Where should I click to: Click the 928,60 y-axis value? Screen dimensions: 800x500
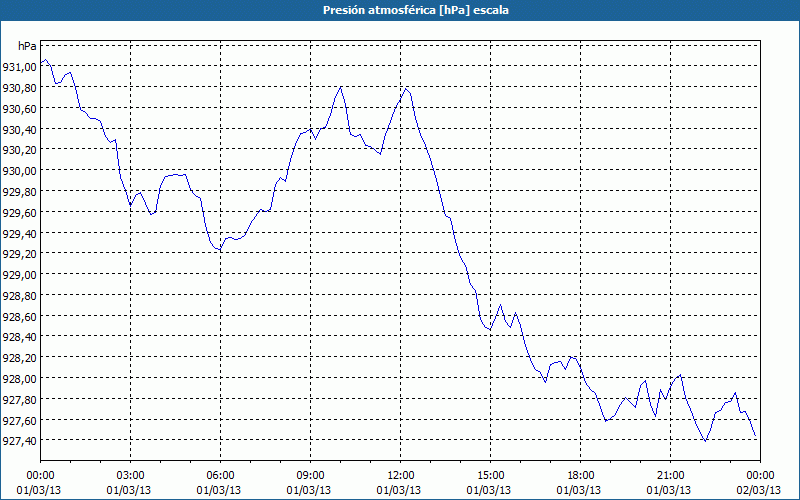click(x=19, y=316)
